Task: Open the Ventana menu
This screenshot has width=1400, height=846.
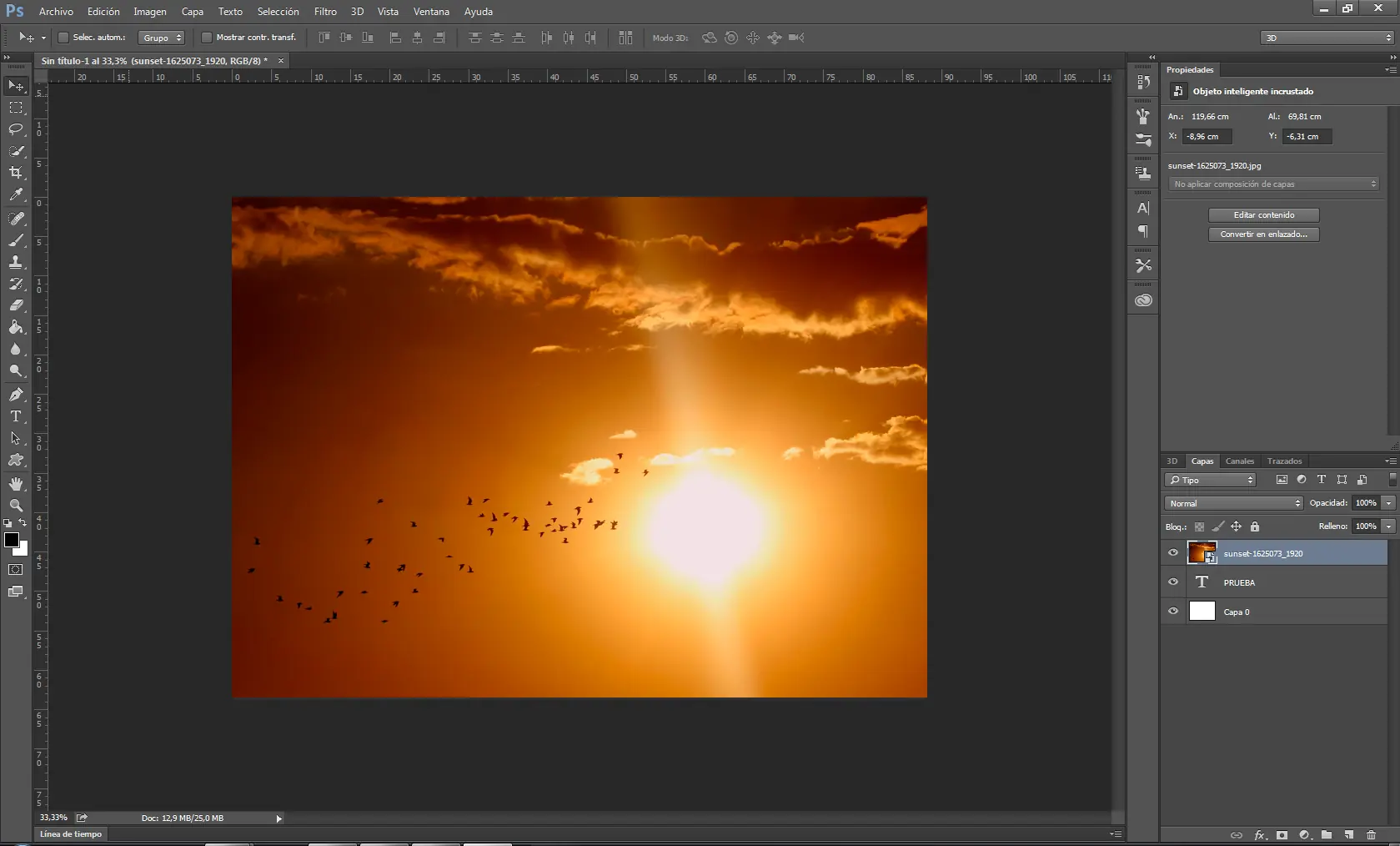Action: [x=431, y=12]
